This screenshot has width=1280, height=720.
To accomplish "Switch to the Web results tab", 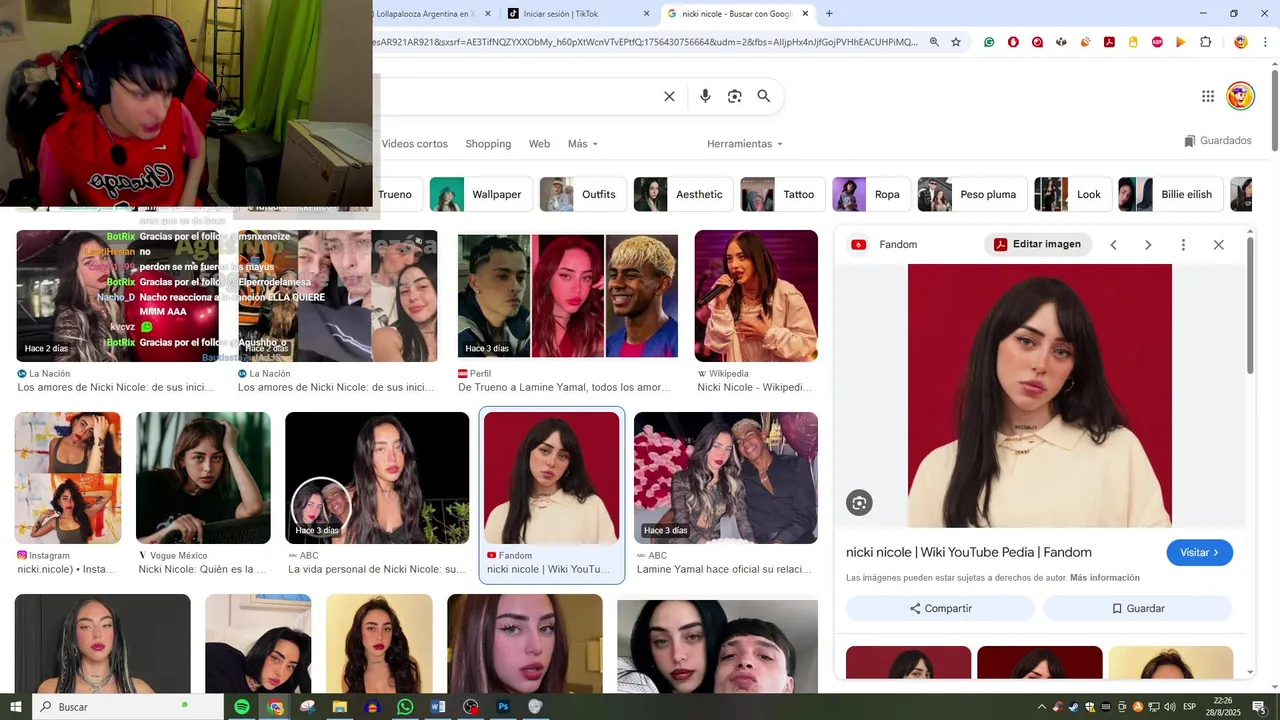I will coord(539,144).
